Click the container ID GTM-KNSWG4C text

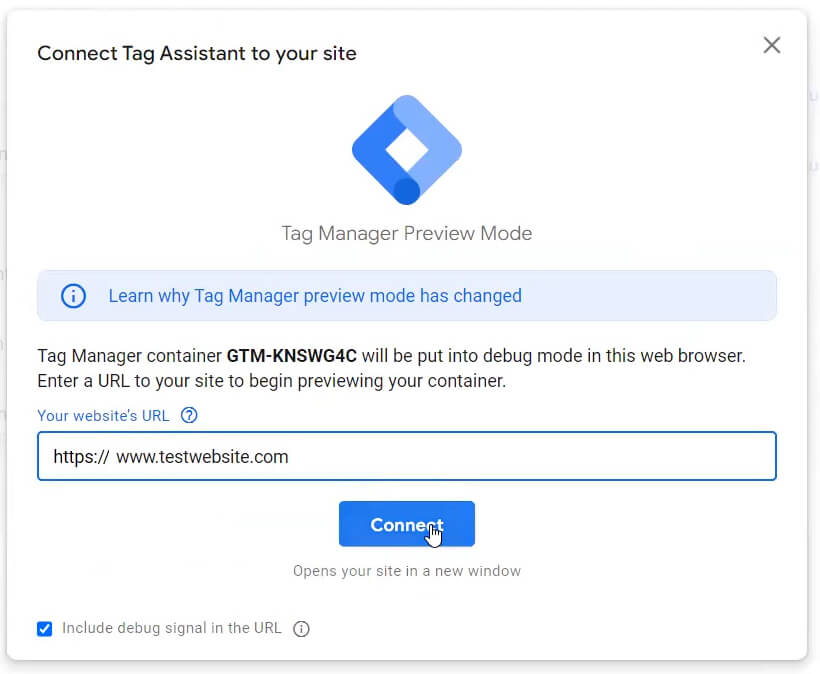pyautogui.click(x=291, y=356)
